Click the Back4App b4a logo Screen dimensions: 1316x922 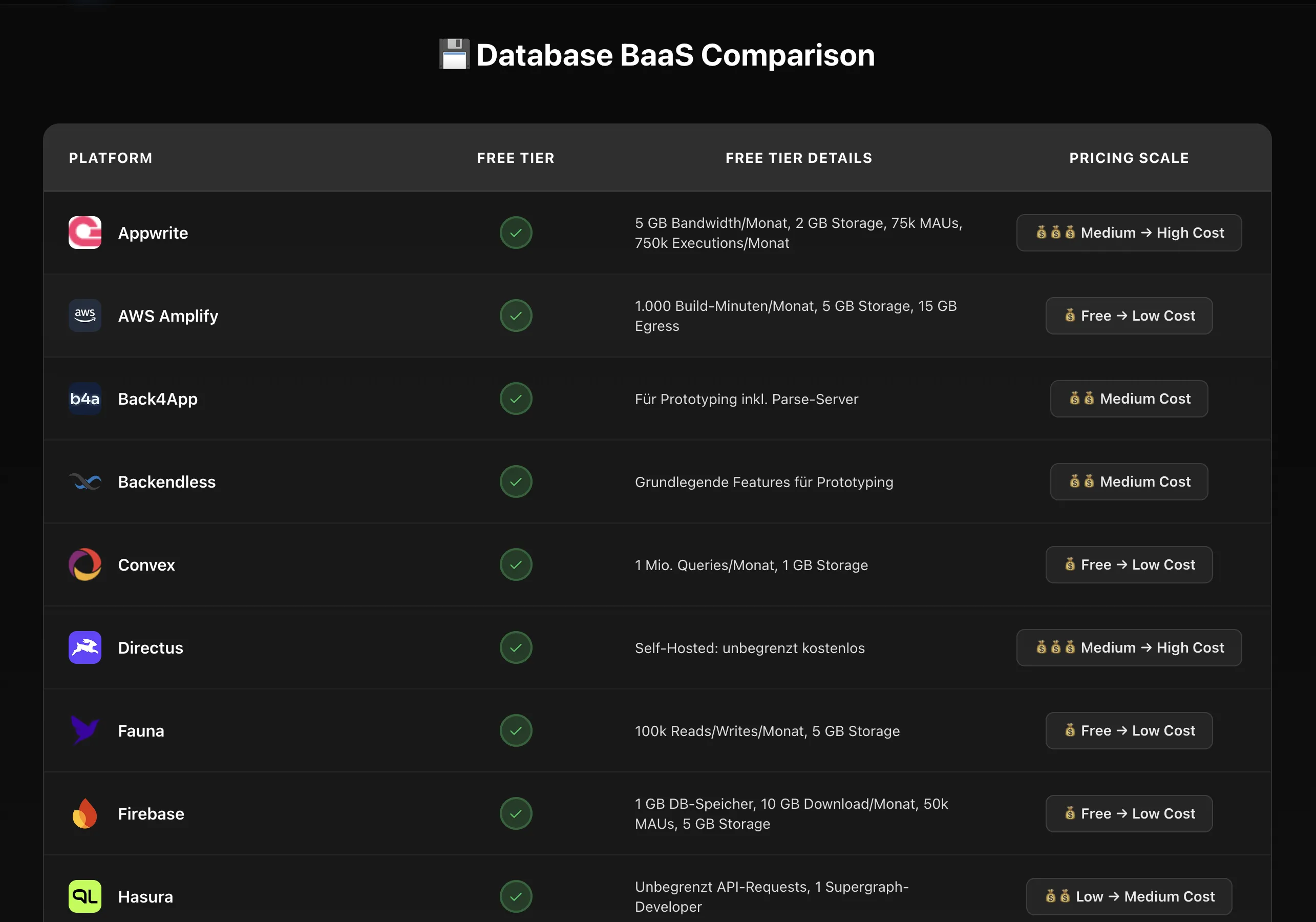pos(85,399)
